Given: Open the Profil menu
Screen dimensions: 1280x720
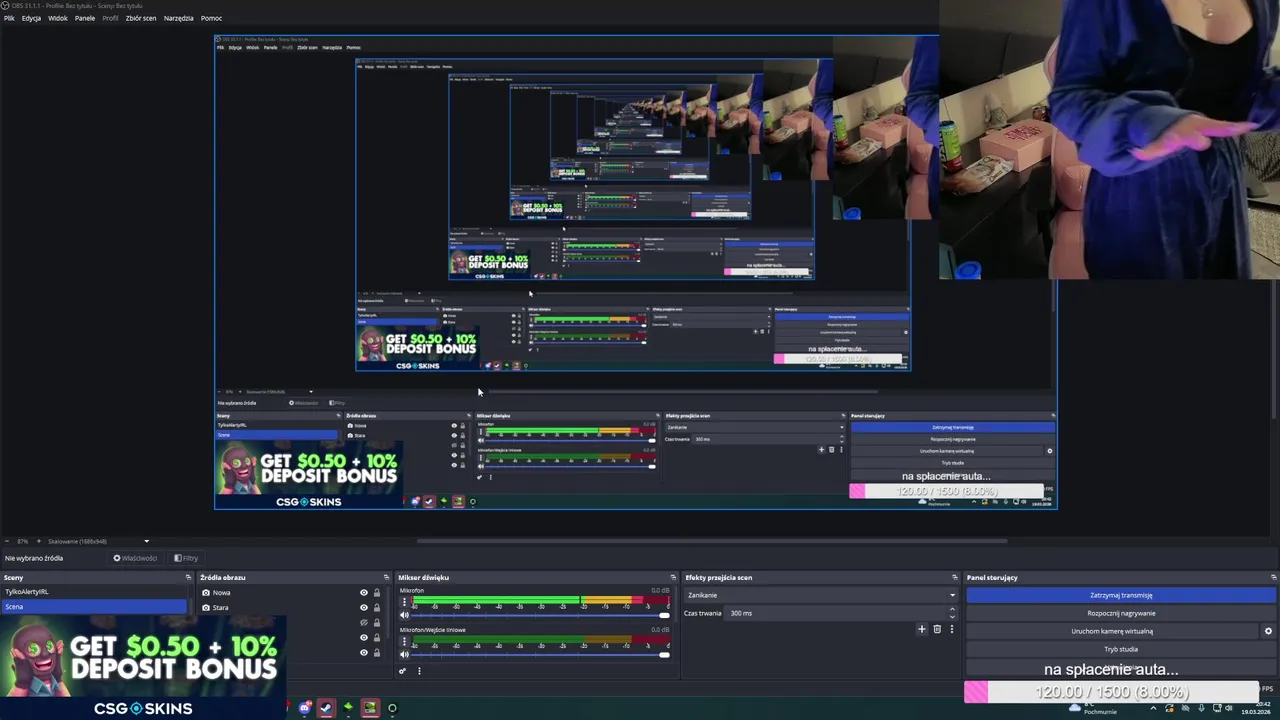Looking at the screenshot, I should pyautogui.click(x=110, y=18).
